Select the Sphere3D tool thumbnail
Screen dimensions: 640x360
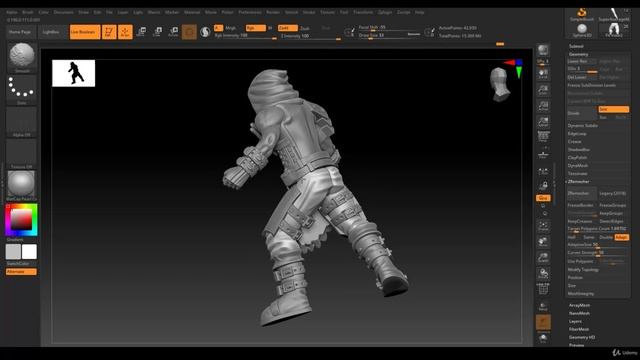582,30
